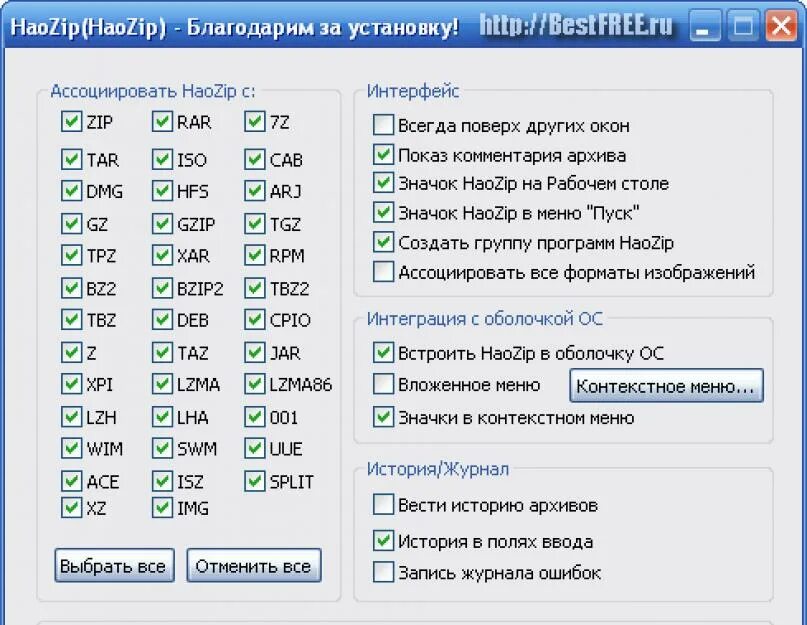Toggle the TBZ format checkbox
The width and height of the screenshot is (807, 625).
tap(71, 320)
